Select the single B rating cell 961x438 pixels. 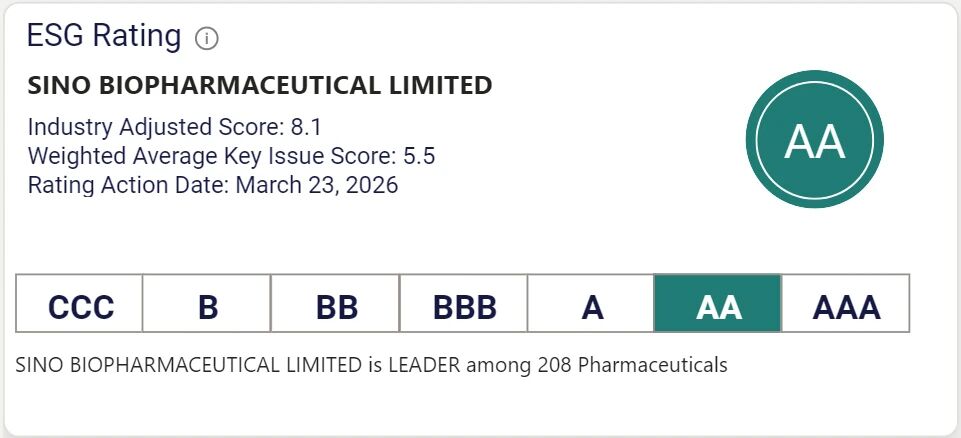[207, 305]
